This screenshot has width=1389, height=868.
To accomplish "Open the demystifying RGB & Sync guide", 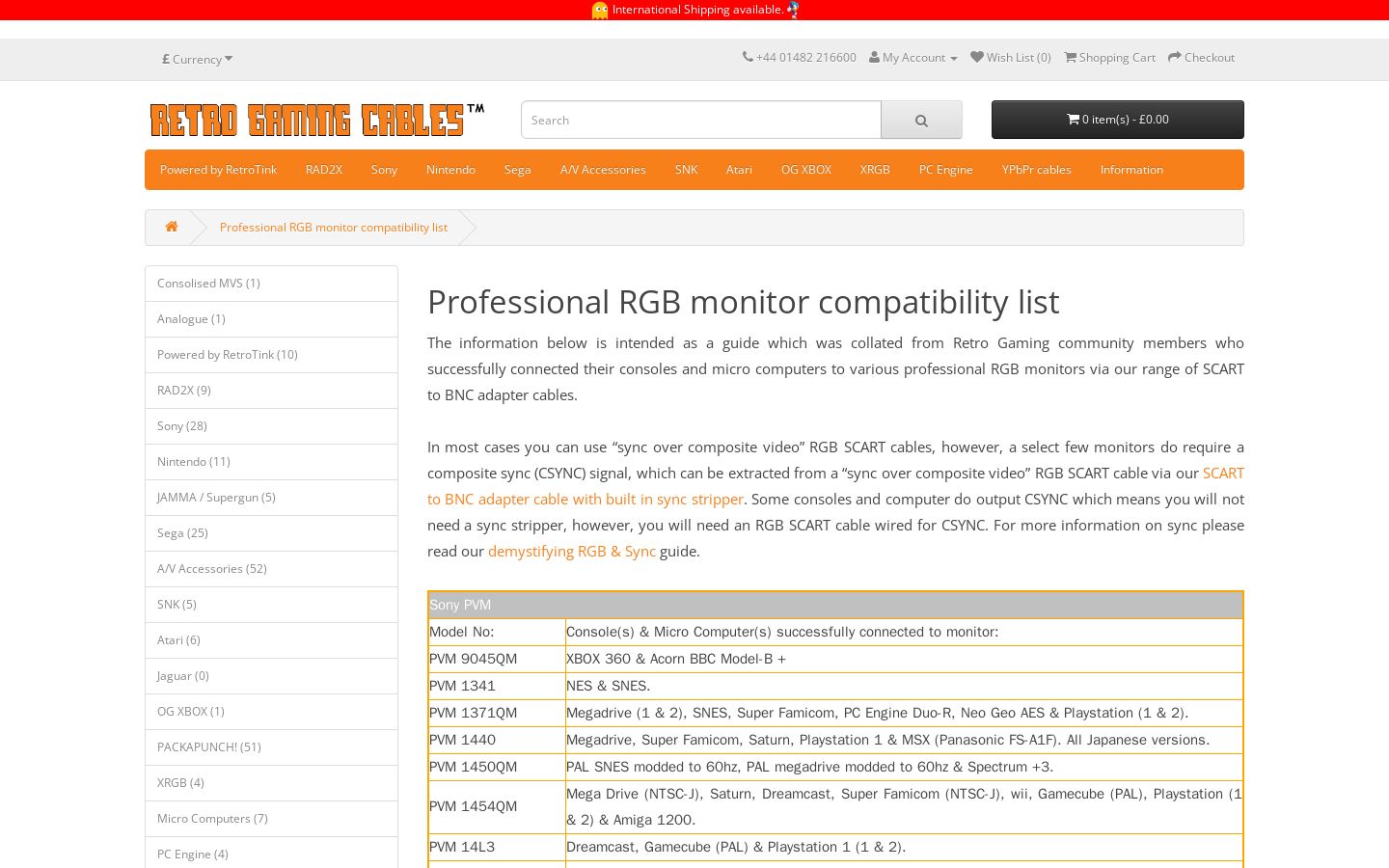I will 572,551.
